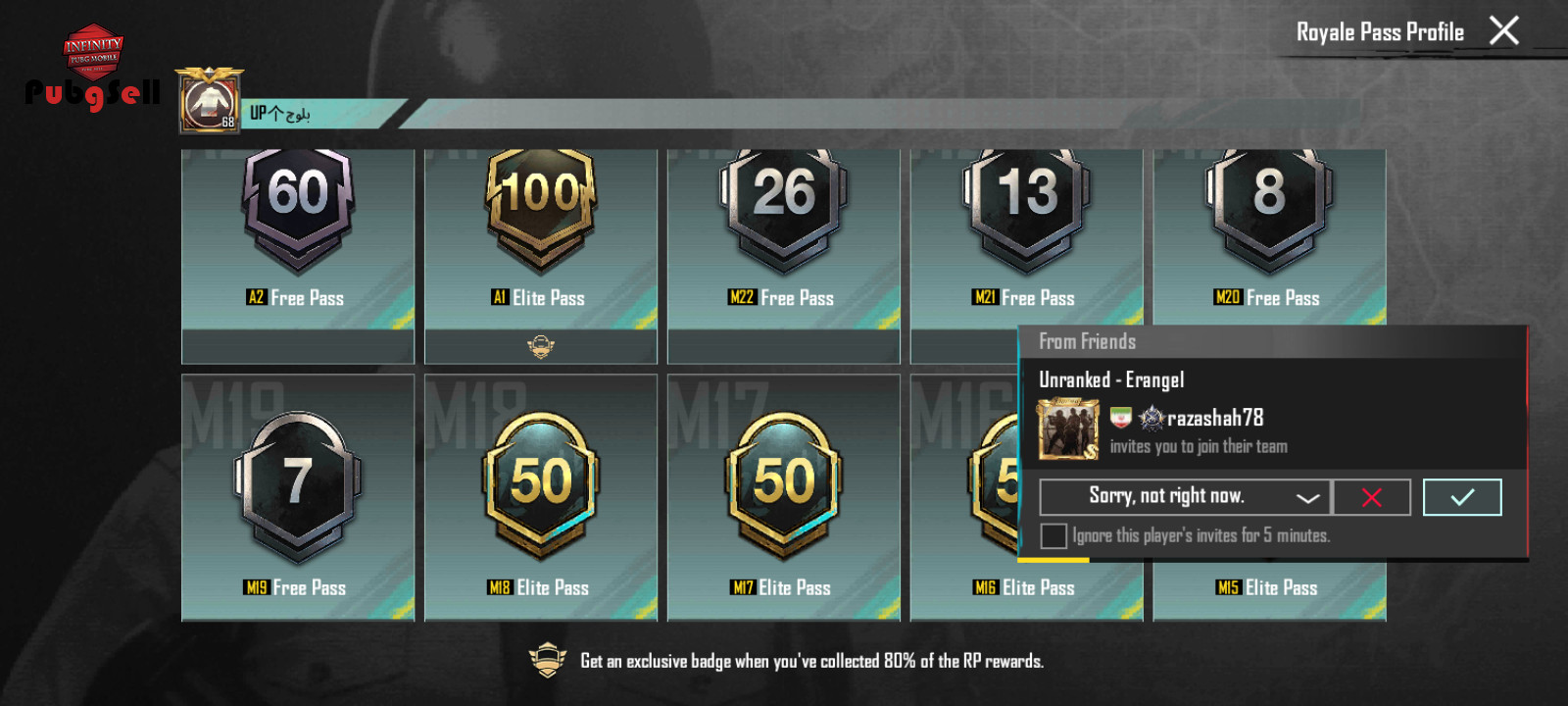Open the M20 Free Pass rank 8 card
This screenshot has height=706, width=1568.
[x=1269, y=237]
